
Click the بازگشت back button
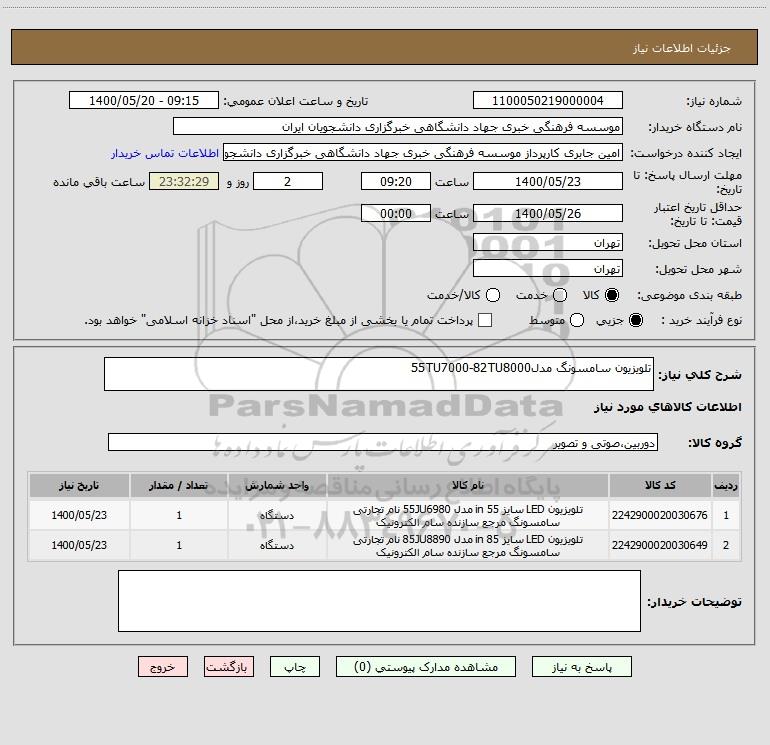tap(229, 666)
